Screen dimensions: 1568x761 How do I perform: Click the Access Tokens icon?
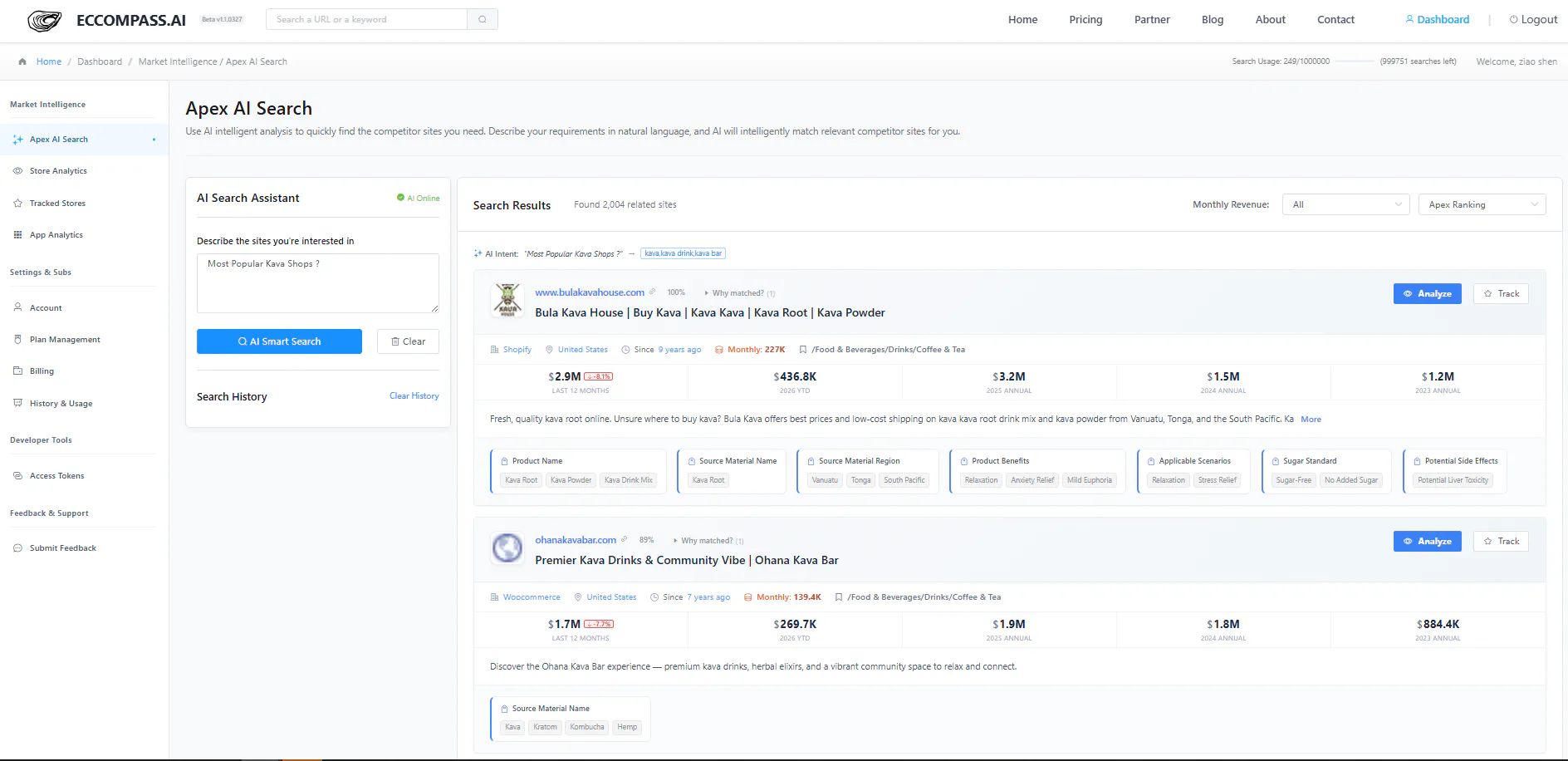click(17, 476)
